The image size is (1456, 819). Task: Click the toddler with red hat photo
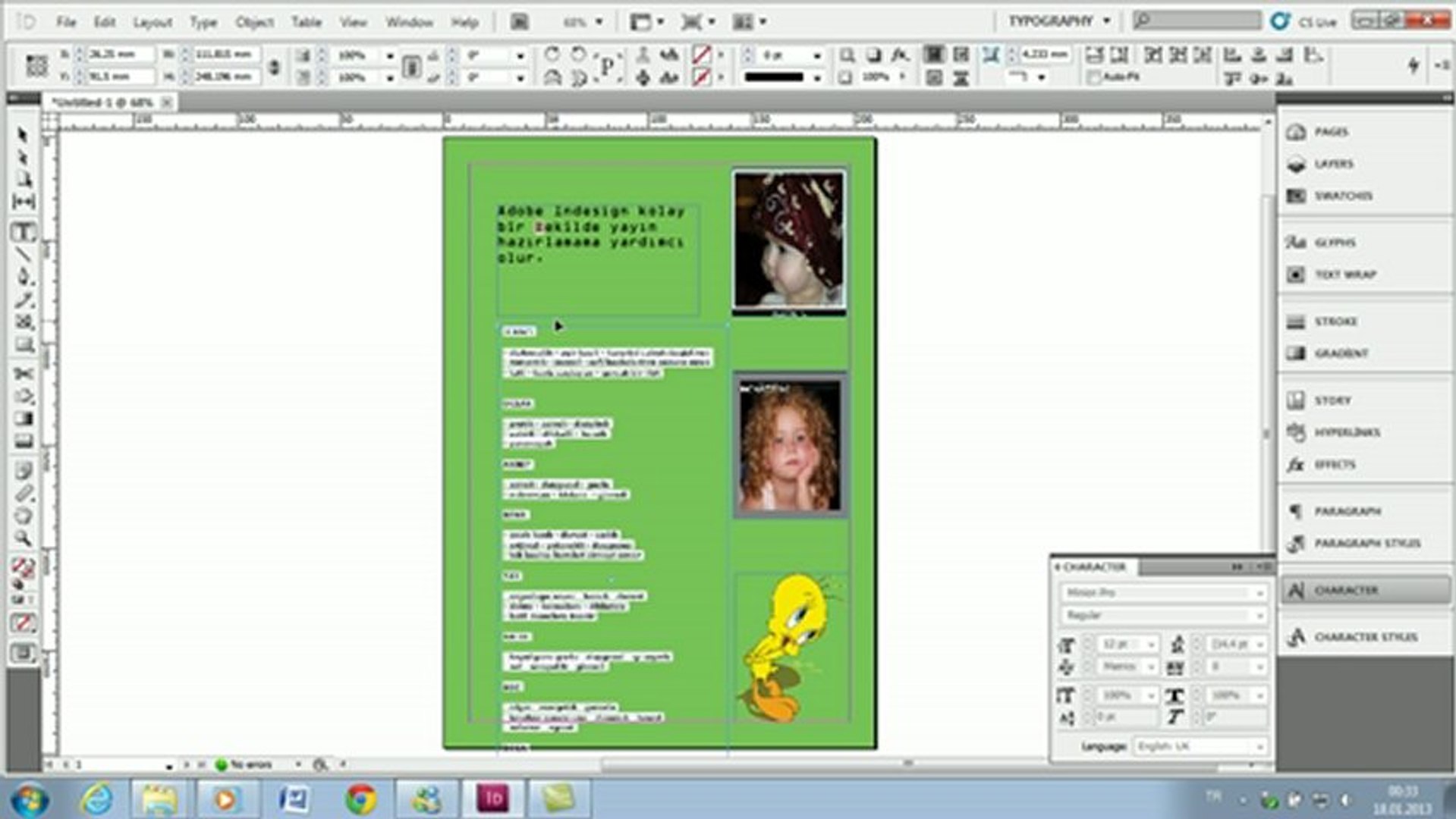coord(788,240)
